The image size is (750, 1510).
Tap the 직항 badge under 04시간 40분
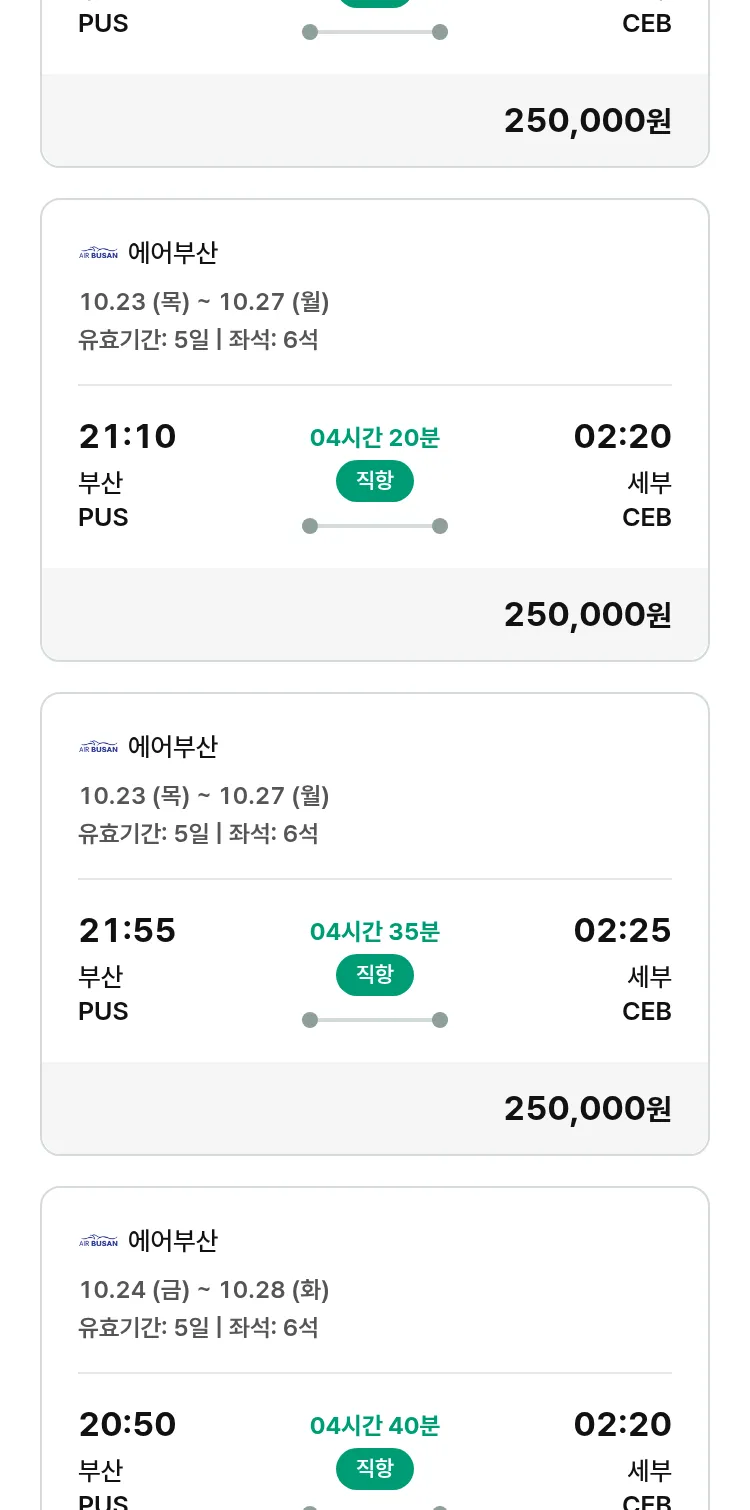(x=375, y=1469)
